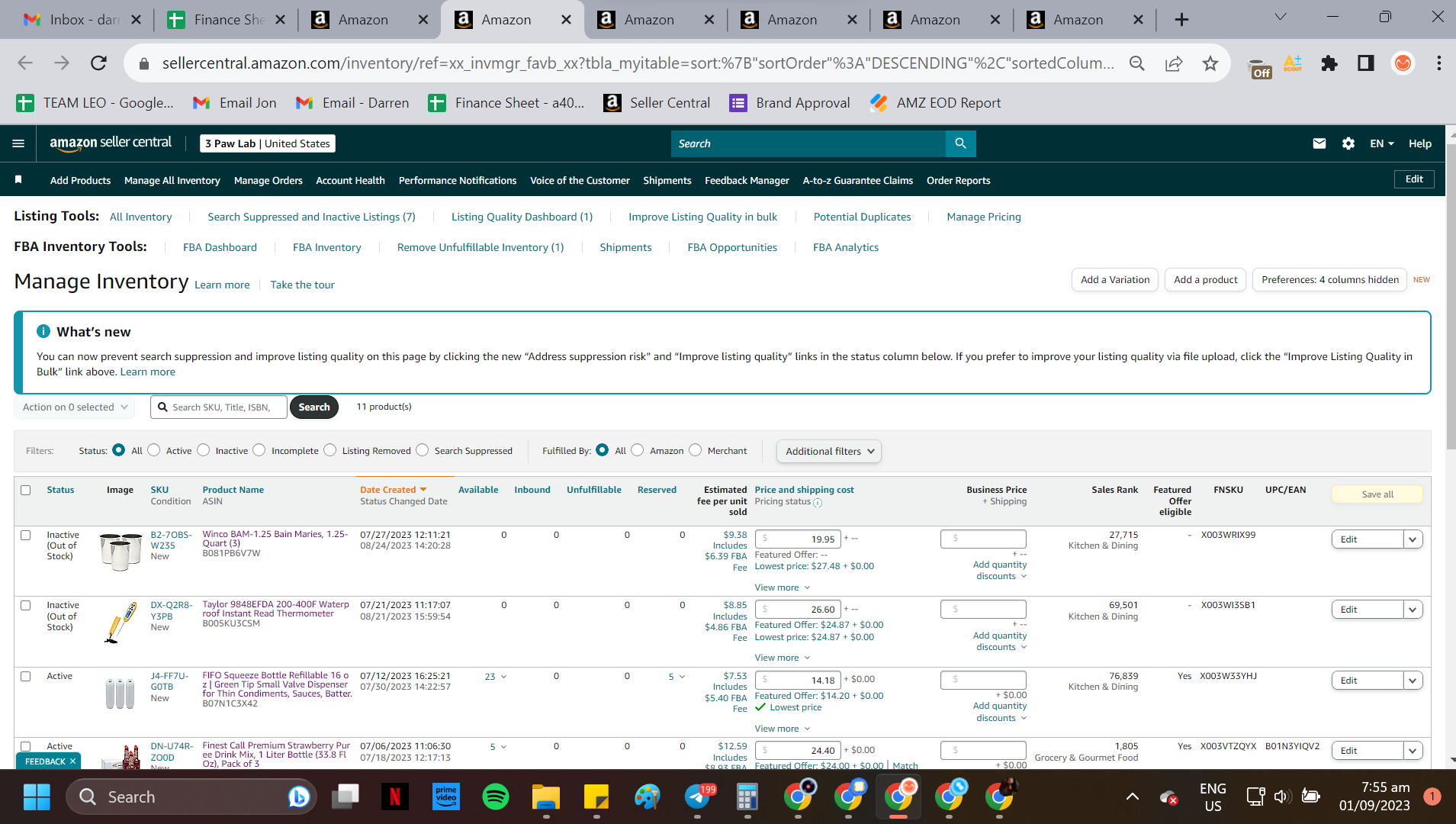
Task: Open the EN language dropdown
Action: [1381, 143]
